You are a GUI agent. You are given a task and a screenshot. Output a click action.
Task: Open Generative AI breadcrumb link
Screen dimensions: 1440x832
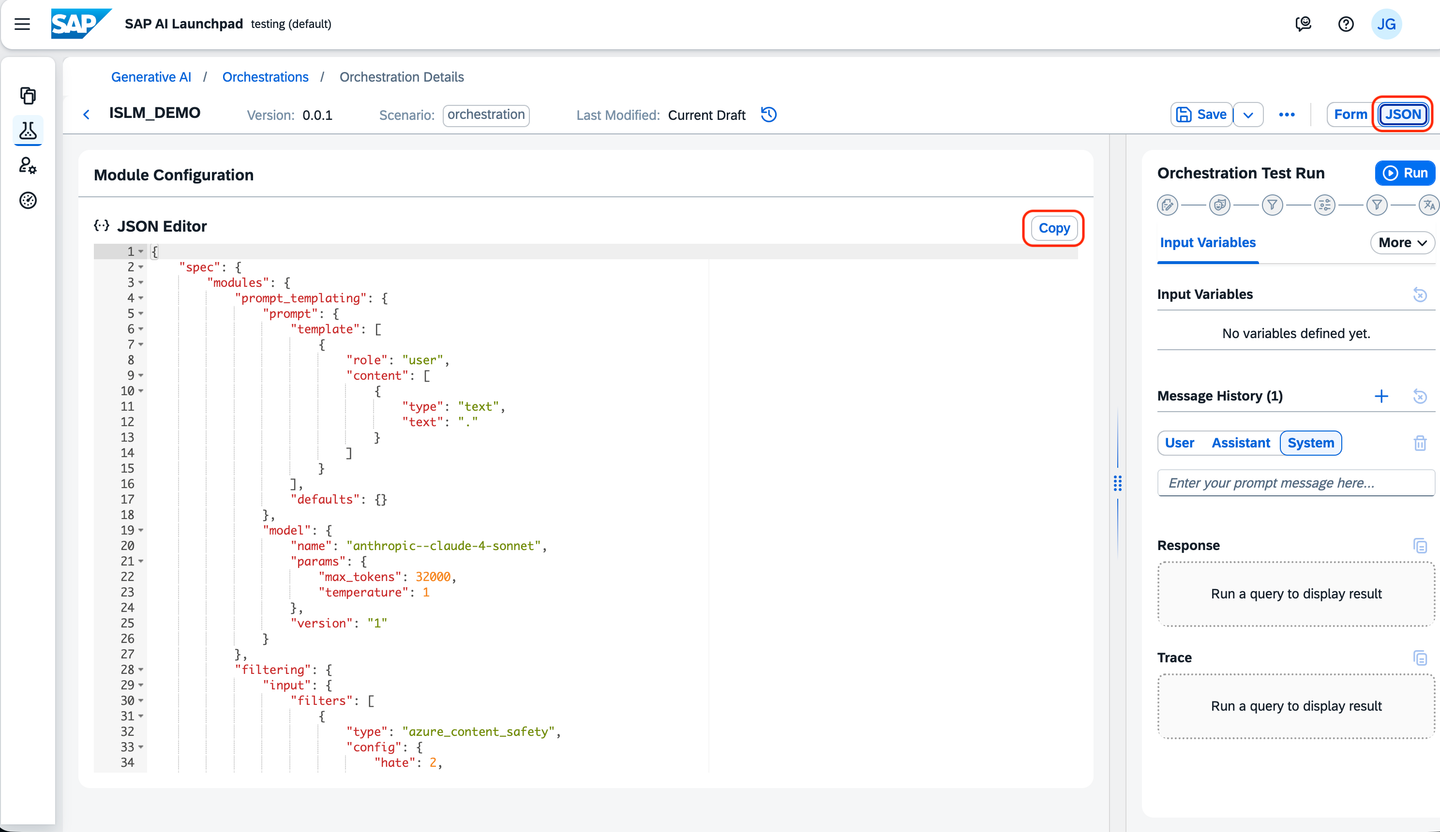(x=151, y=77)
